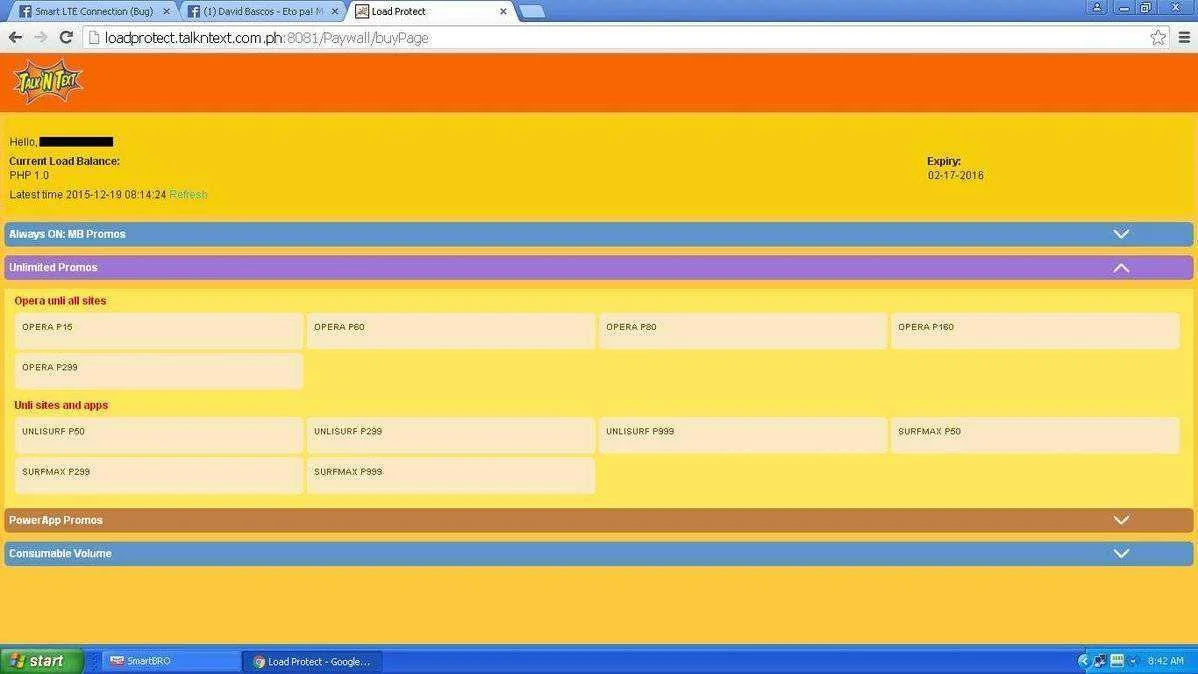
Task: Choose the OPERA P80 promo
Action: [743, 331]
